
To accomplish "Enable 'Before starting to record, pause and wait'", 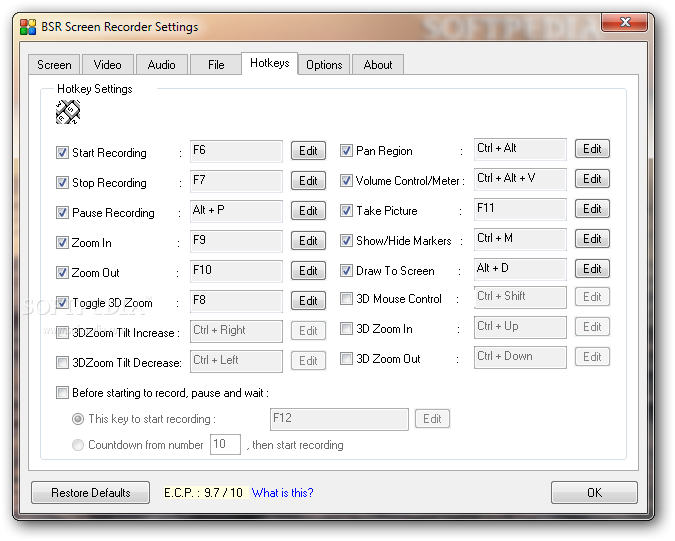I will [x=62, y=393].
